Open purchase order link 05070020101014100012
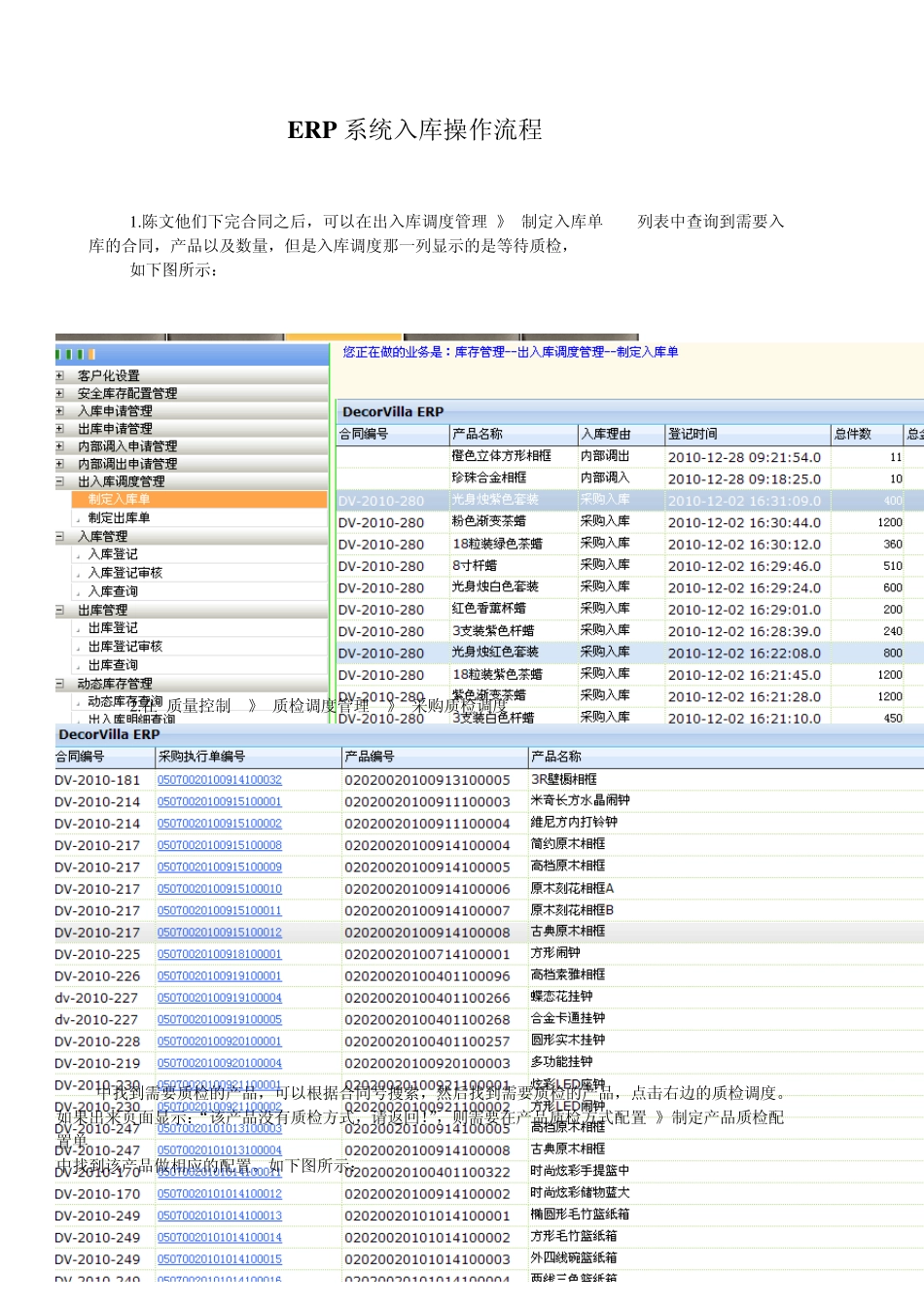Image resolution: width=924 pixels, height=1307 pixels. coord(220,1194)
